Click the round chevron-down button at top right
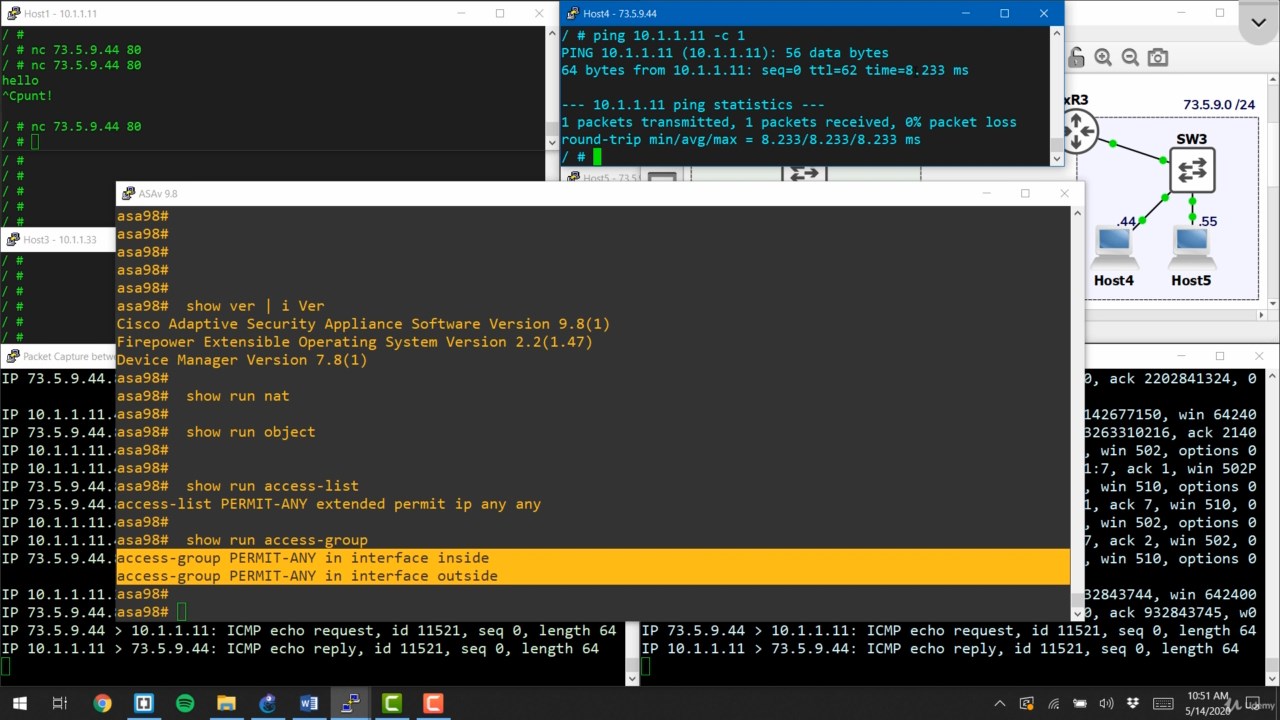The height and width of the screenshot is (720, 1280). click(x=1259, y=21)
